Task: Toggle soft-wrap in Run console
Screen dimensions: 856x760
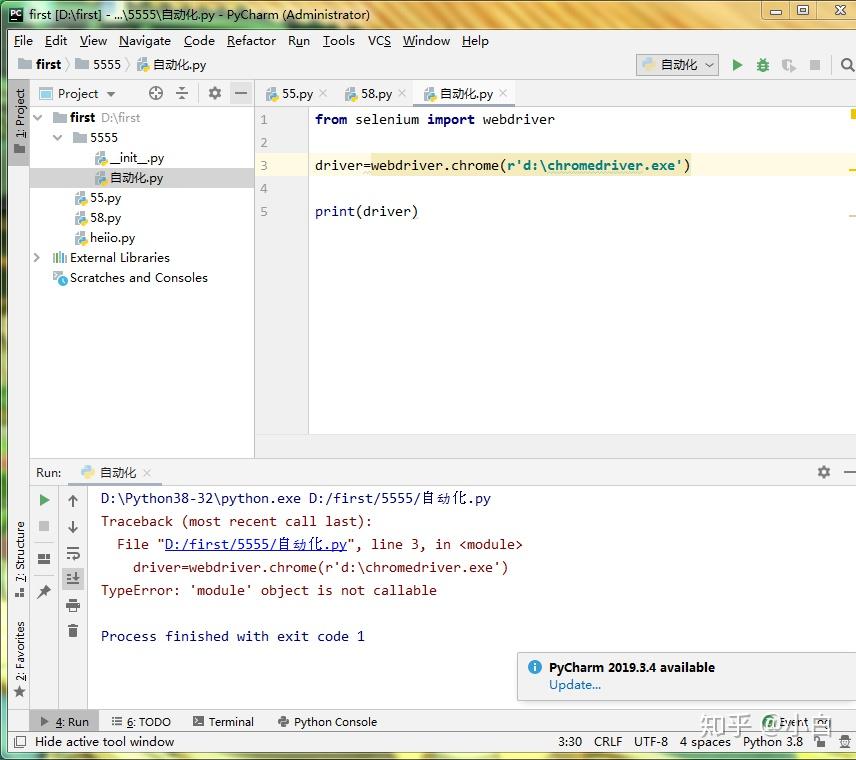Action: pos(73,553)
